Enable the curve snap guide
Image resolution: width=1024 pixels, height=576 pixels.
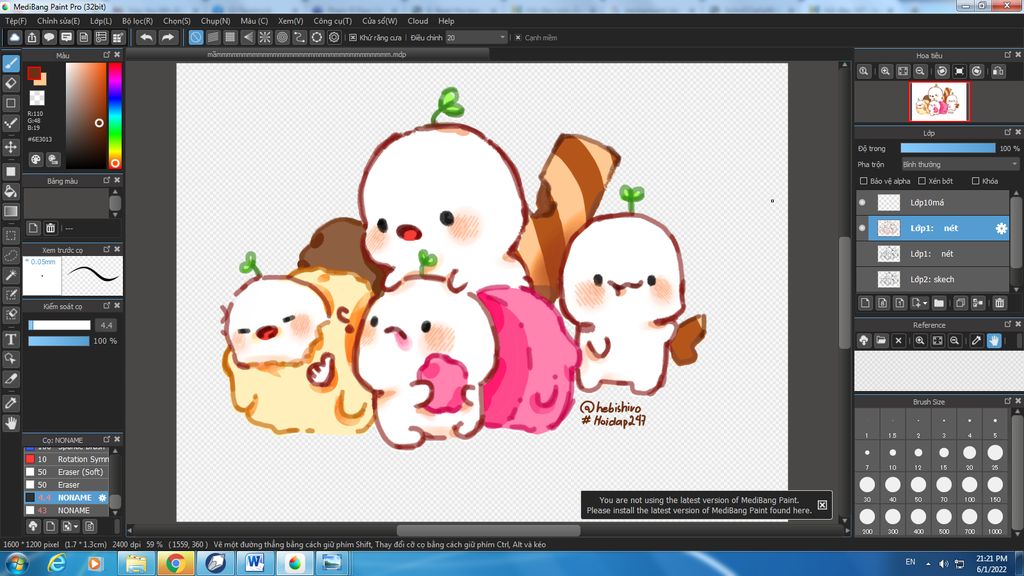(299, 37)
